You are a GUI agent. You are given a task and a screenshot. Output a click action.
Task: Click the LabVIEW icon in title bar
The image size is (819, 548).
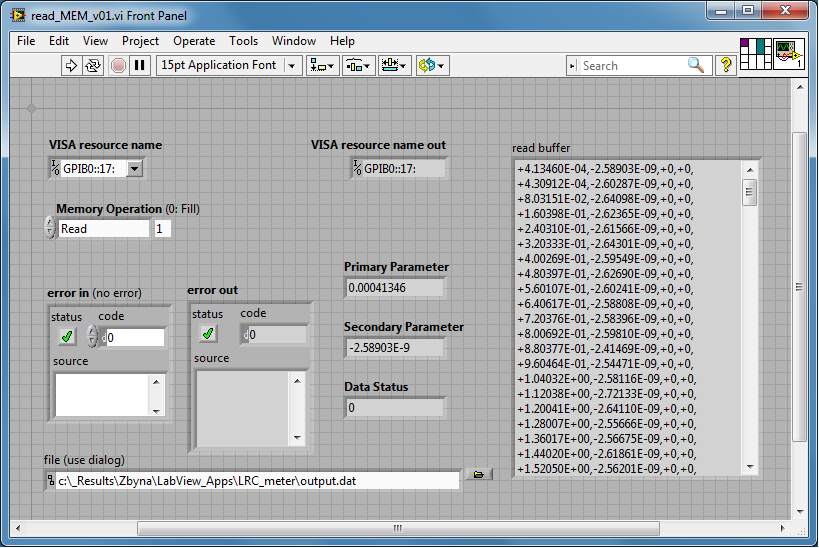[18, 16]
